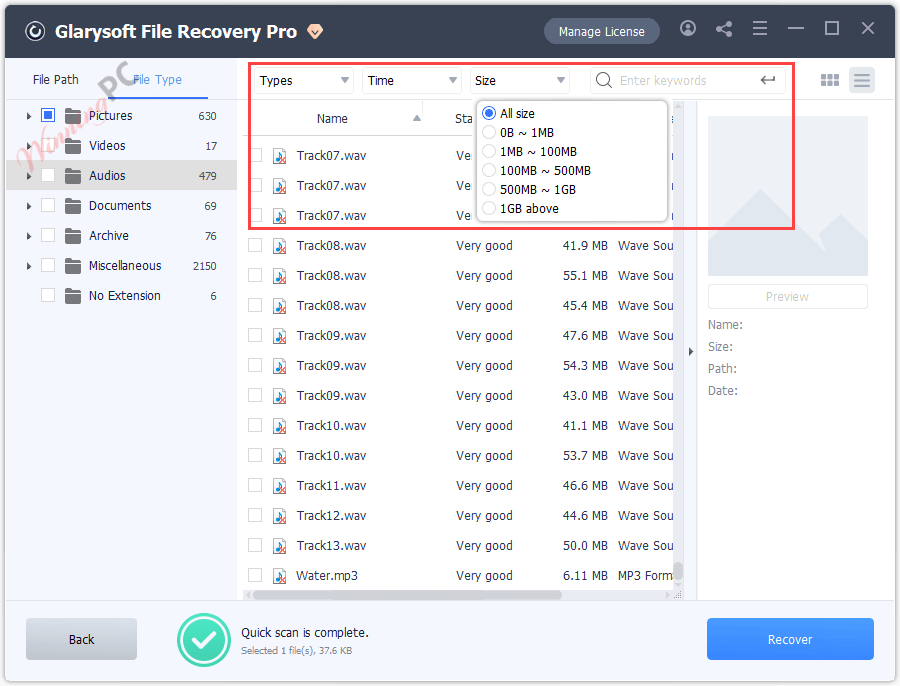Click the Track12.wav file icon
Viewport: 900px width, 686px height.
click(280, 516)
